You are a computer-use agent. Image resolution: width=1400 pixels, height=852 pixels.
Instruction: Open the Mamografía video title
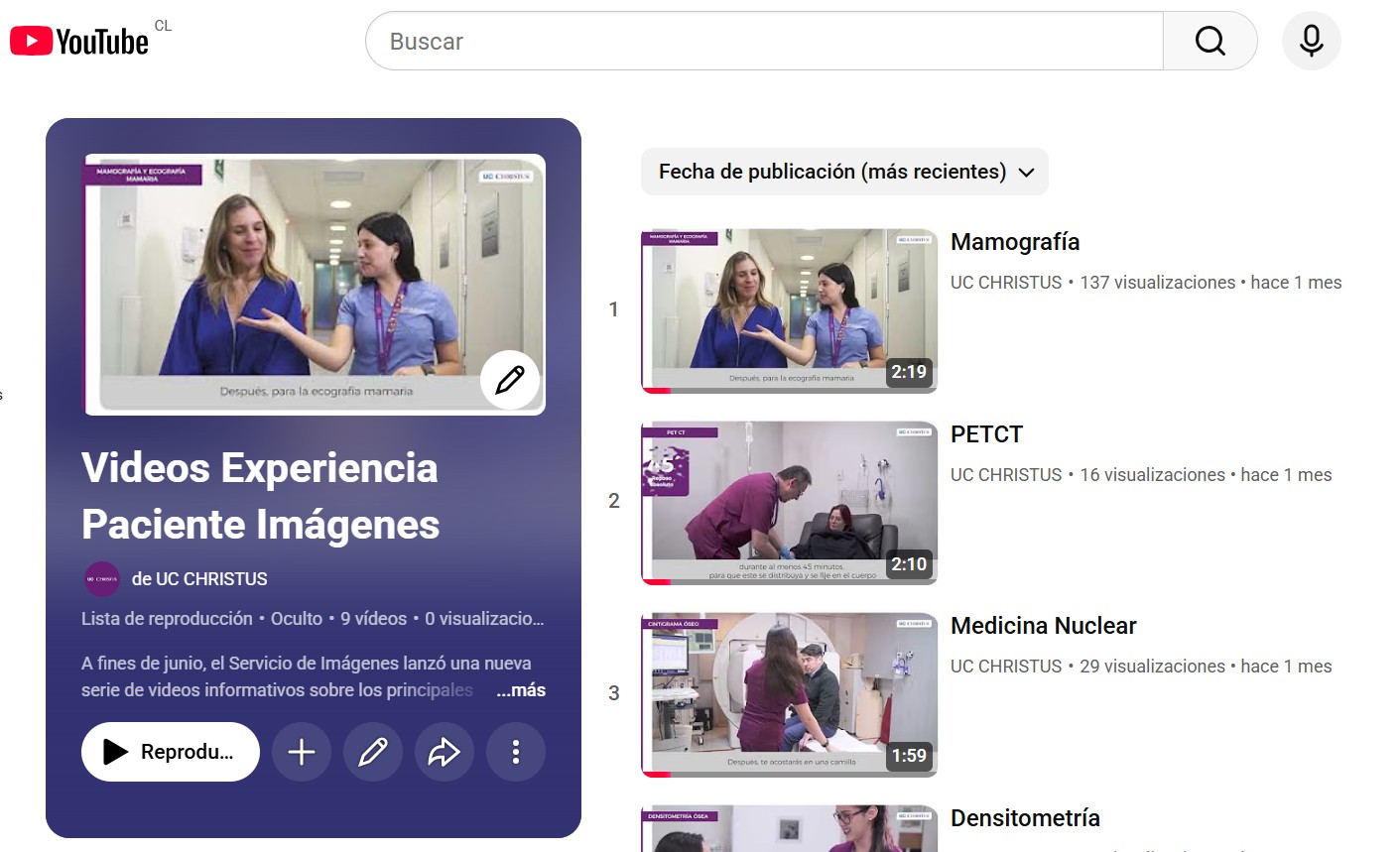[x=1015, y=242]
